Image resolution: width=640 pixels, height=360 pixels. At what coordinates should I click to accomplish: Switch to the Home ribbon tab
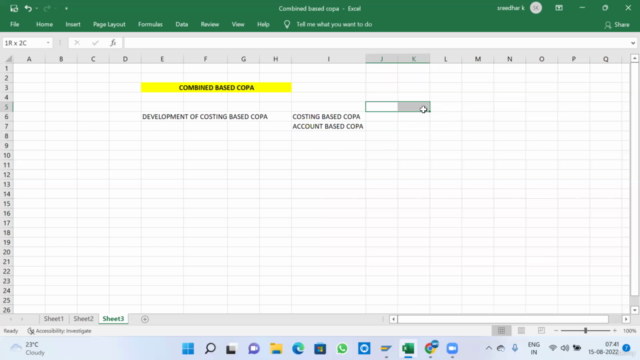pyautogui.click(x=44, y=24)
